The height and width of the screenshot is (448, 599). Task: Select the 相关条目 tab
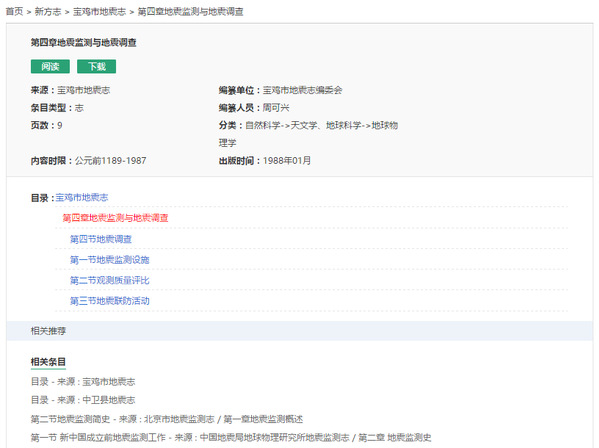pyautogui.click(x=48, y=362)
